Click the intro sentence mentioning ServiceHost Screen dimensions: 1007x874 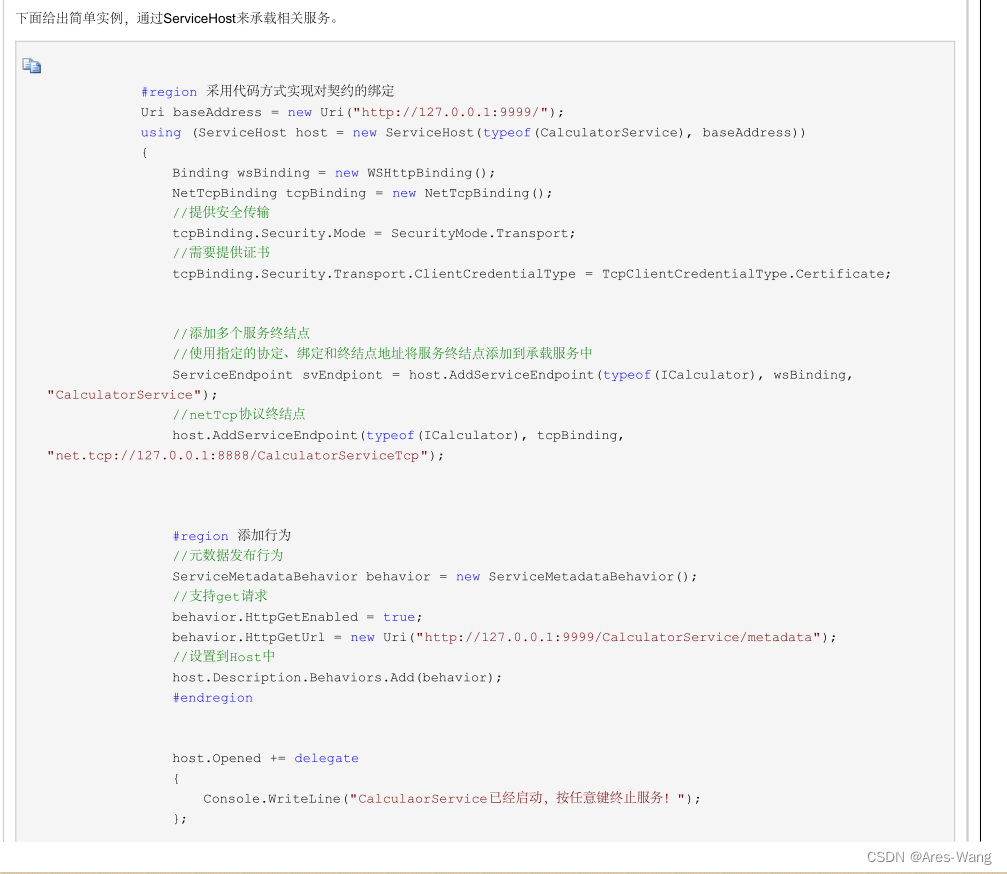177,18
